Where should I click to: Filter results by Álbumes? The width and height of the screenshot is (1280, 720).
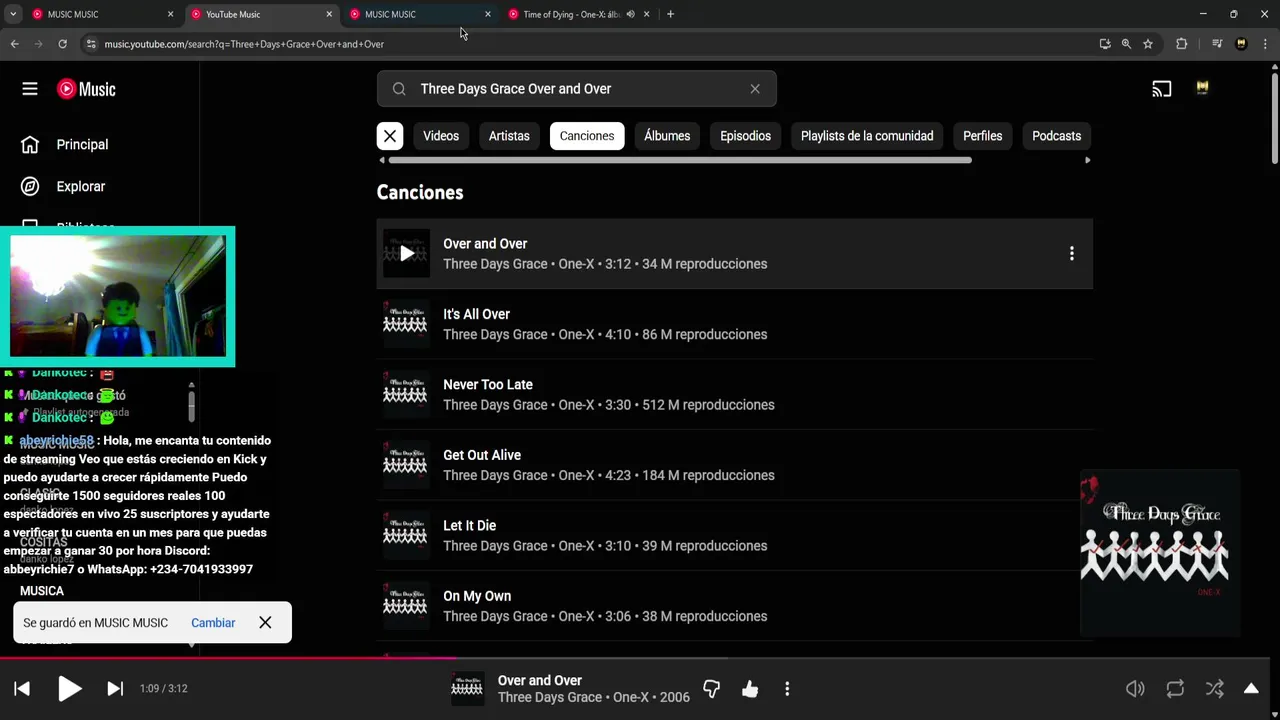click(667, 136)
